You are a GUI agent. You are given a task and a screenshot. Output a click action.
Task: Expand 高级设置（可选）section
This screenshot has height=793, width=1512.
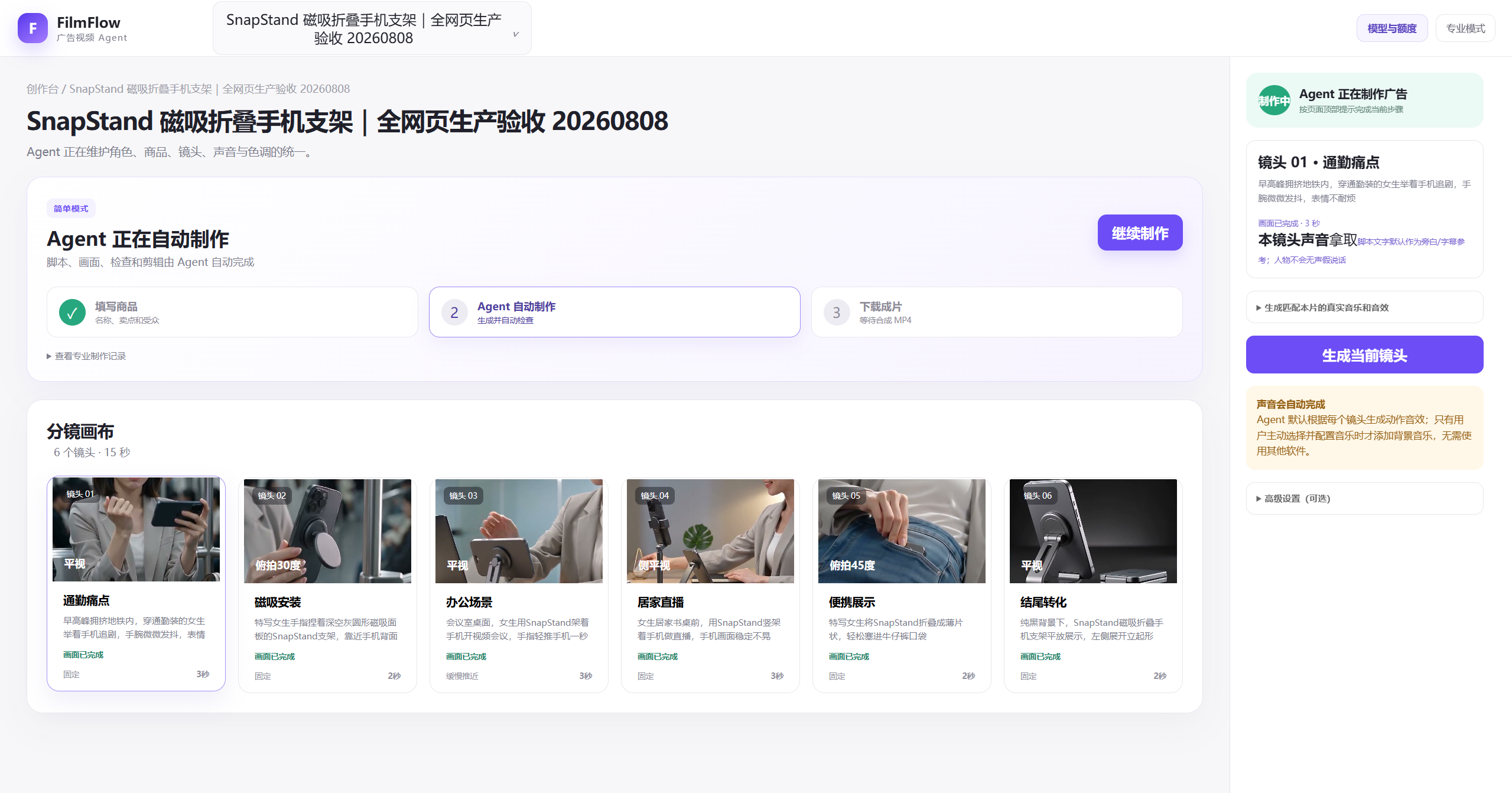(1364, 498)
